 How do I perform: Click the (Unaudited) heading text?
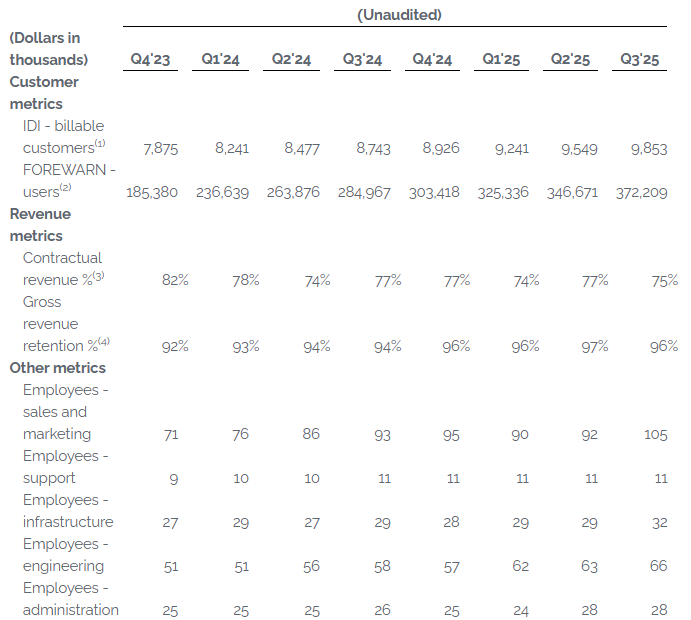(399, 15)
